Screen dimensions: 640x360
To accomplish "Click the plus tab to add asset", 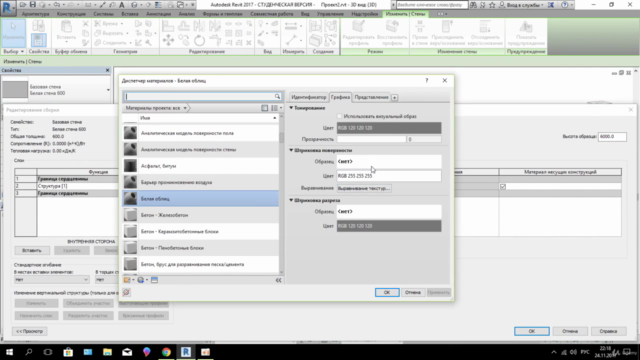I will pyautogui.click(x=395, y=98).
